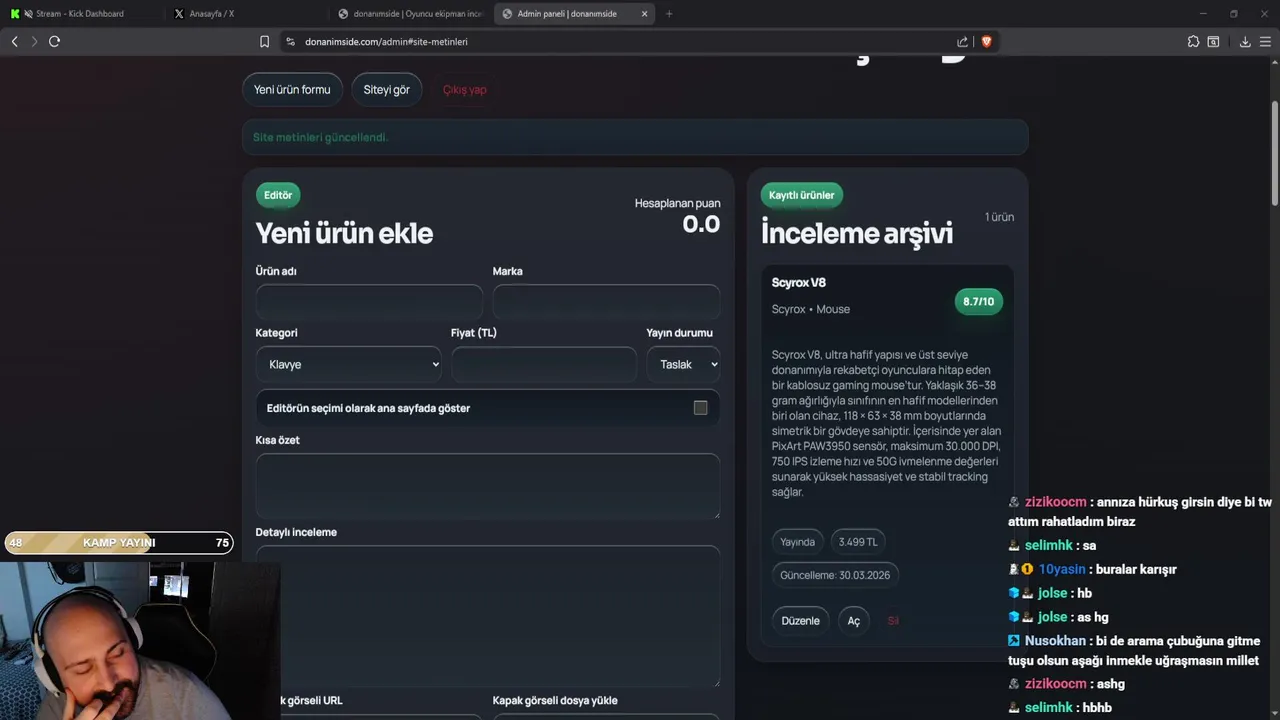Switch to Anasayfa / X tab
The height and width of the screenshot is (720, 1280).
246,14
